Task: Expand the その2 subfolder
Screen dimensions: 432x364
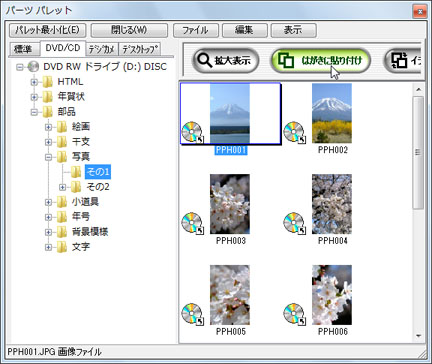Action: tap(62, 187)
